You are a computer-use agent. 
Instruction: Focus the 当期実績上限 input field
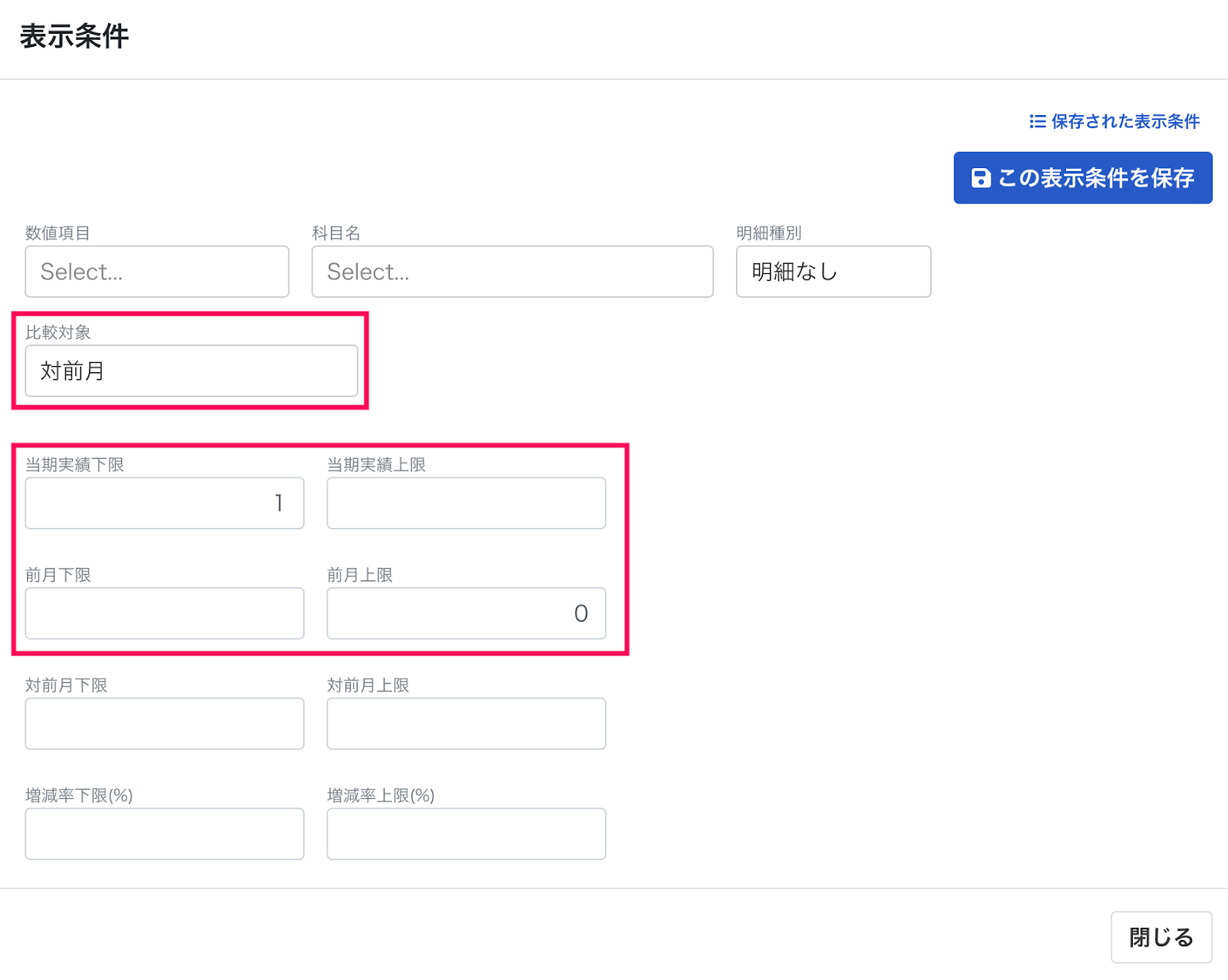(x=467, y=503)
